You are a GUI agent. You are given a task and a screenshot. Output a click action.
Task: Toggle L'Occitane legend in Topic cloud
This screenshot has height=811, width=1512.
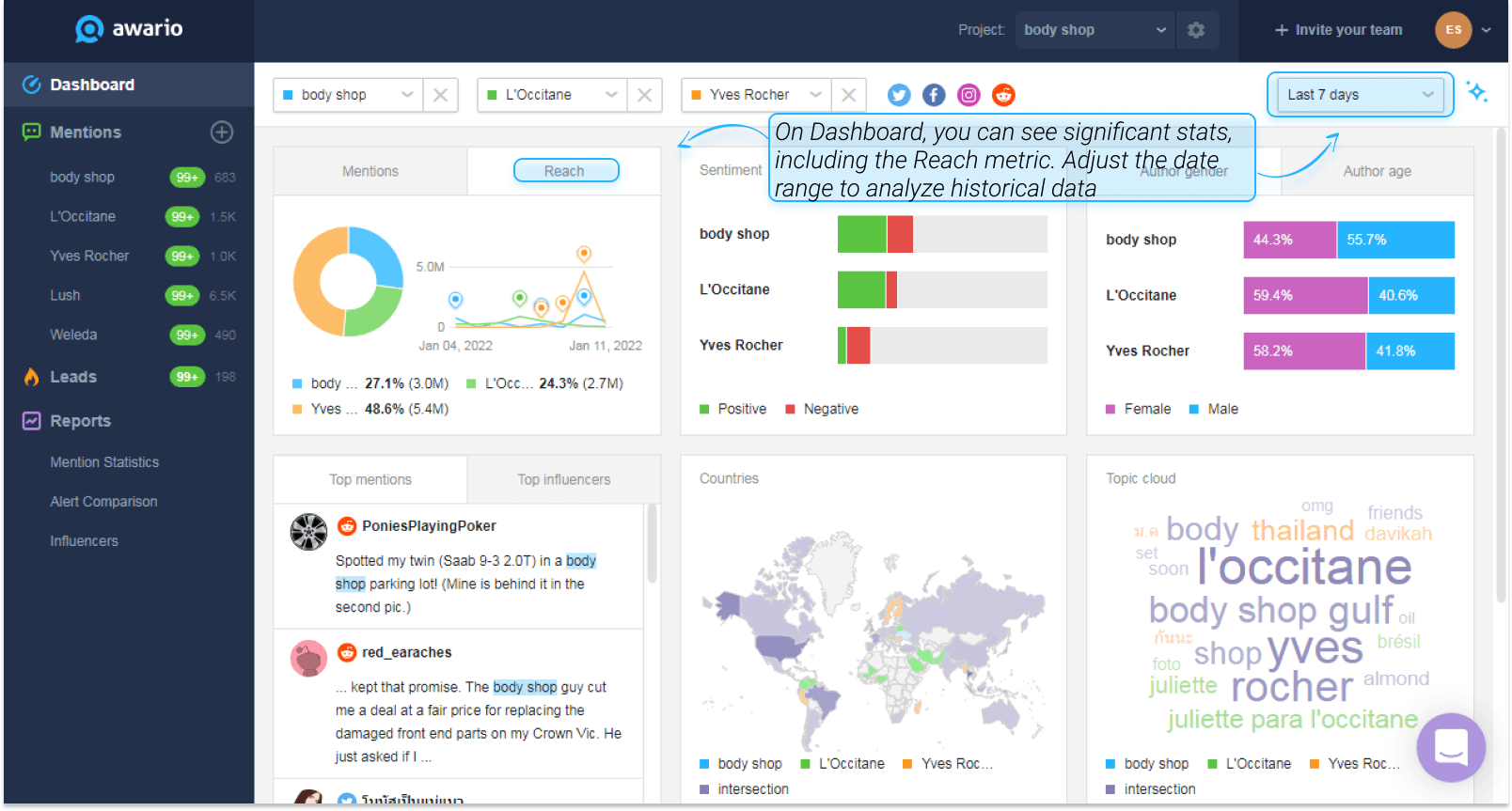tap(1250, 763)
